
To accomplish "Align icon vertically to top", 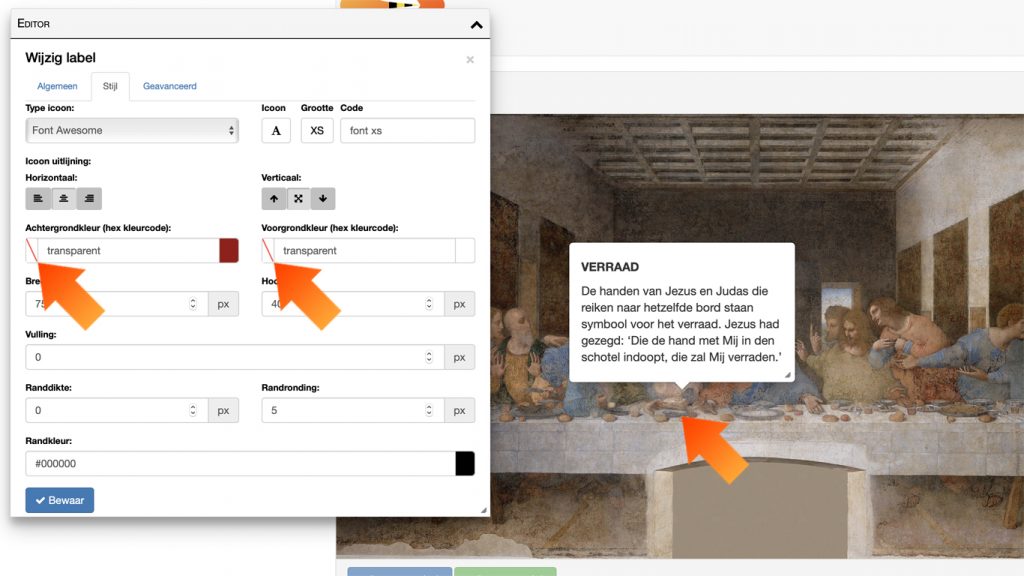I will click(274, 199).
